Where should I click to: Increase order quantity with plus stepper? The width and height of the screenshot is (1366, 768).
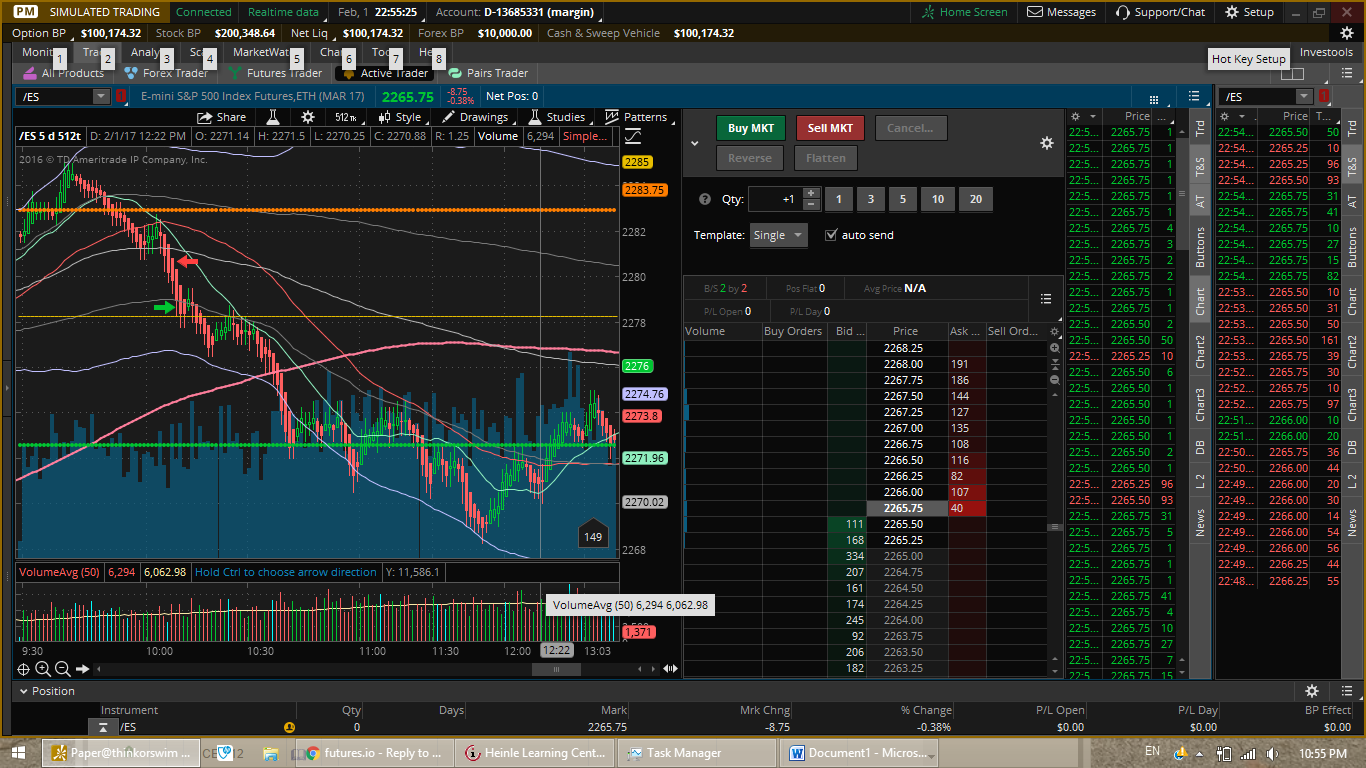click(x=811, y=193)
